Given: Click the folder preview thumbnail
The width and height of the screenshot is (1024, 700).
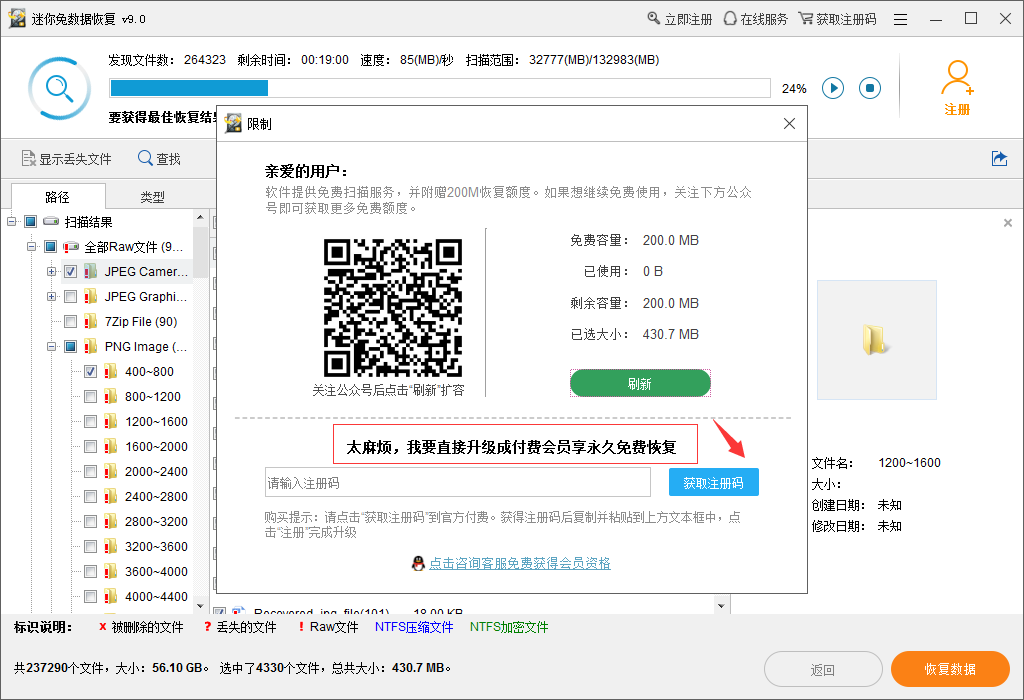Looking at the screenshot, I should [876, 340].
